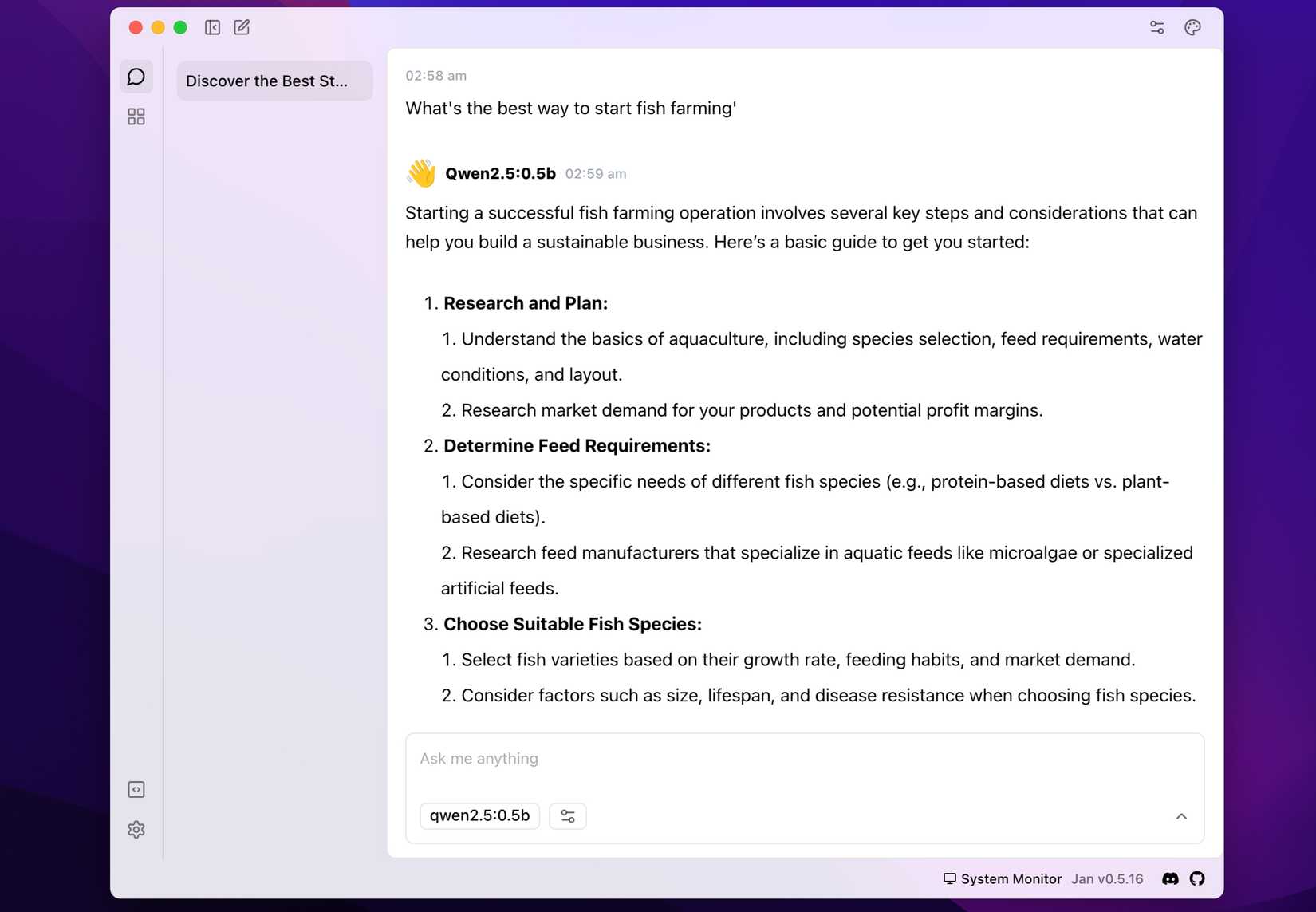Click the 'Ask me anything' input field

click(x=805, y=759)
